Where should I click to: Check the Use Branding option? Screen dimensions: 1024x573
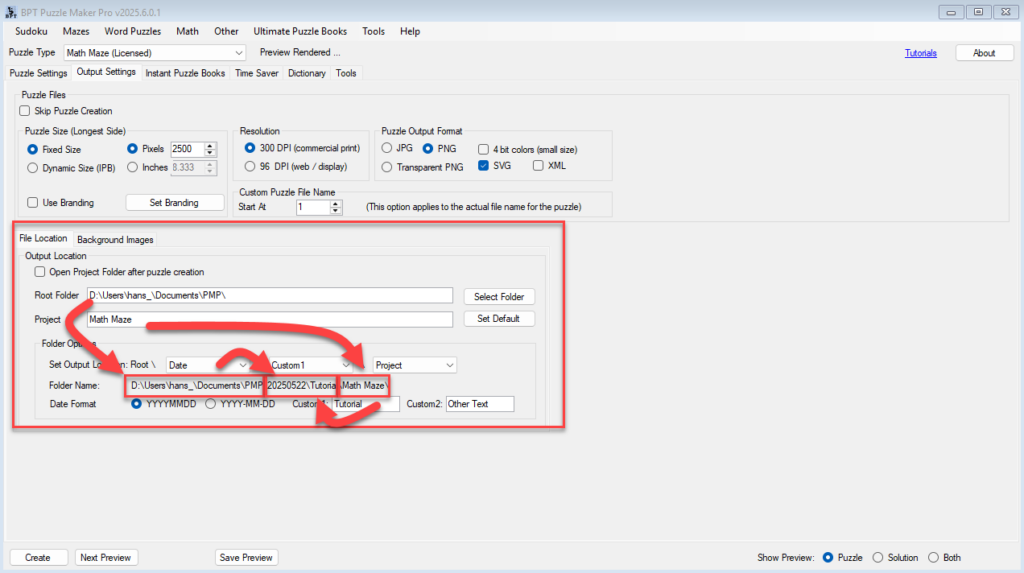point(33,203)
